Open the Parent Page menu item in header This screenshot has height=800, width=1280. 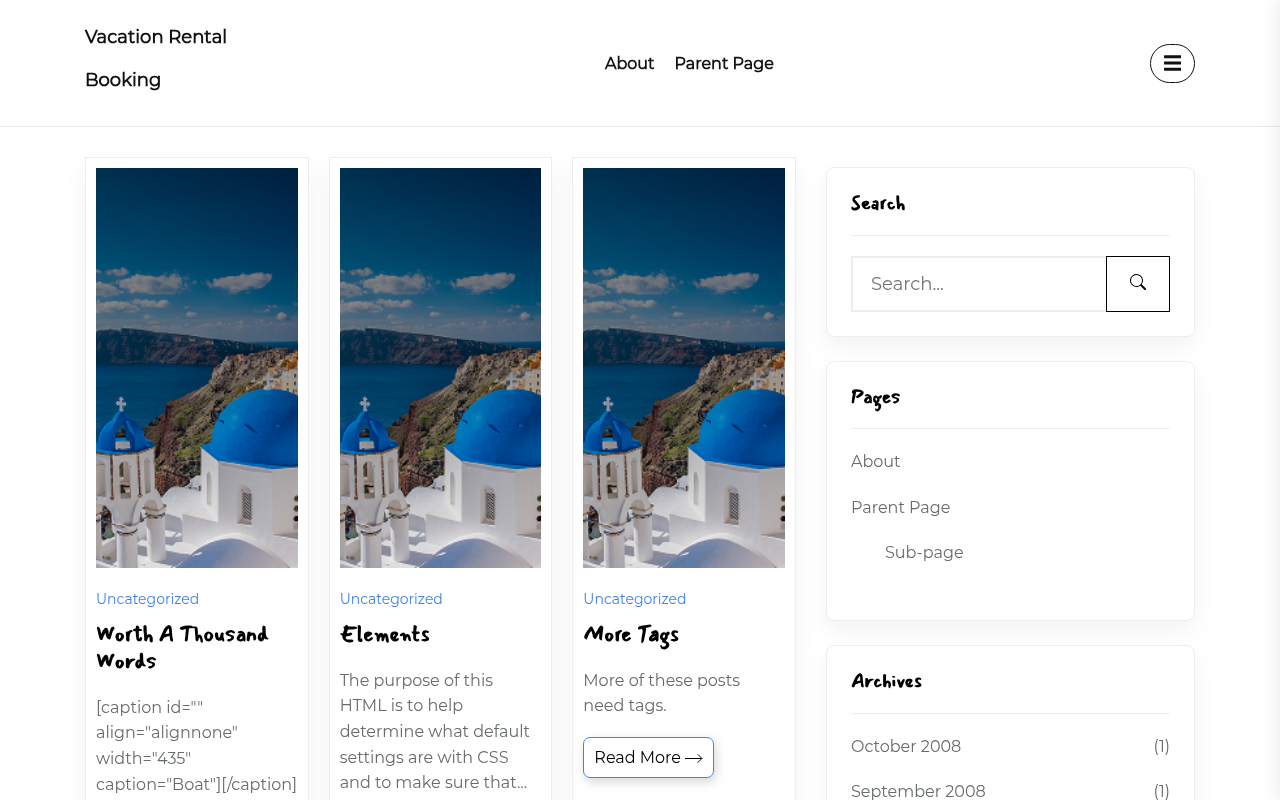pyautogui.click(x=724, y=63)
